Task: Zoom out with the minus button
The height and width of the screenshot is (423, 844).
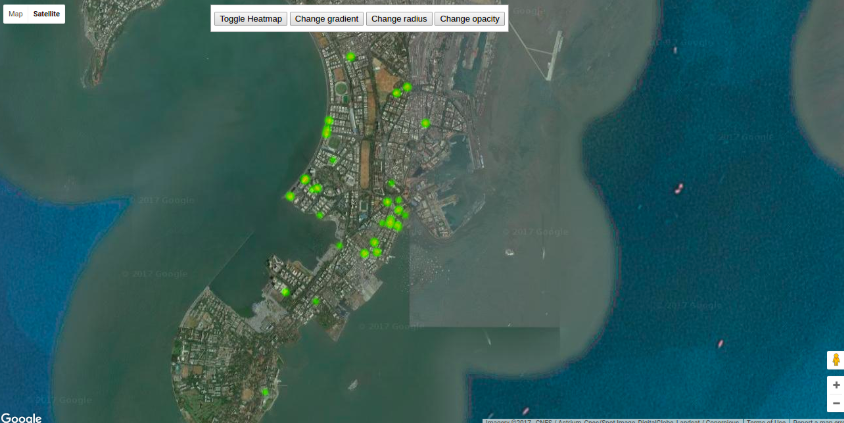Action: [x=836, y=403]
